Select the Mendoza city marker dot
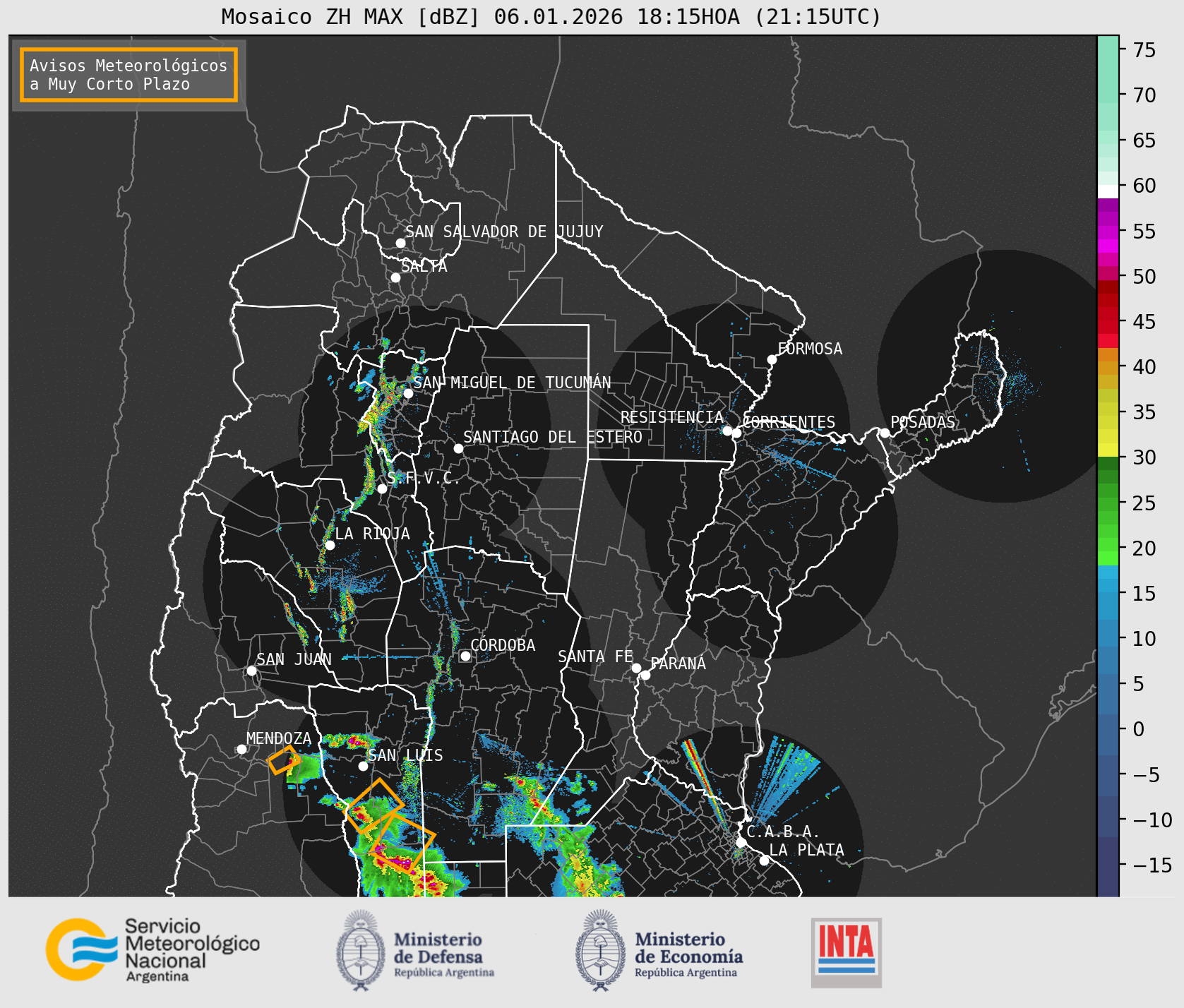1184x1008 pixels. click(x=241, y=749)
